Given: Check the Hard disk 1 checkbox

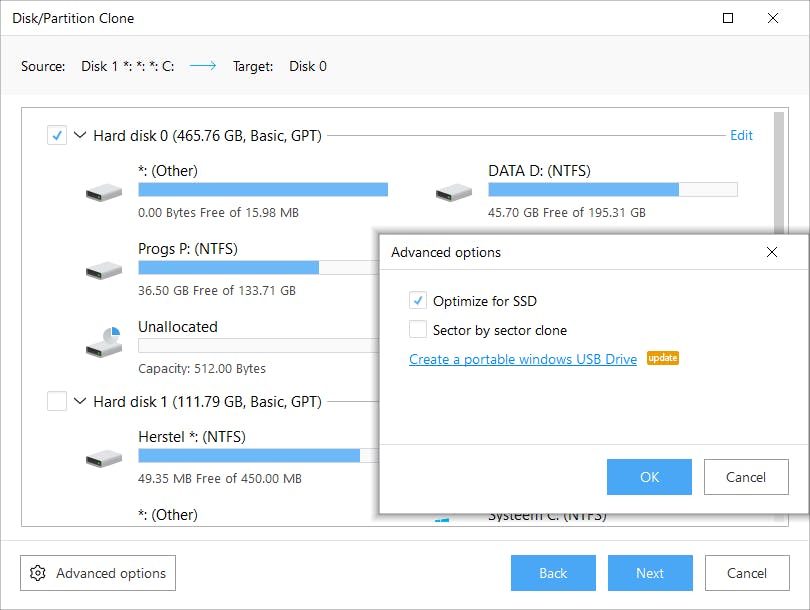Looking at the screenshot, I should coord(57,401).
